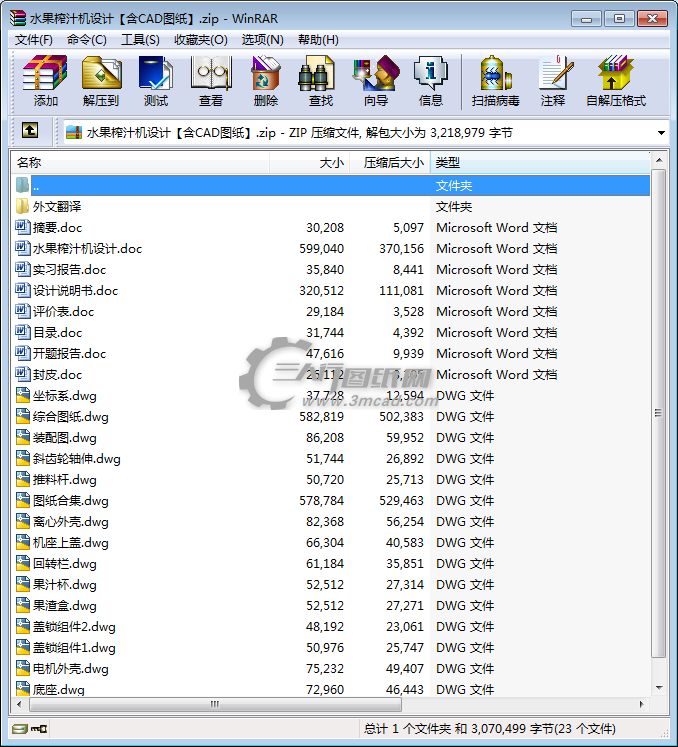Click the drive icon in status bar
Viewport: 678px width, 747px height.
coord(20,728)
